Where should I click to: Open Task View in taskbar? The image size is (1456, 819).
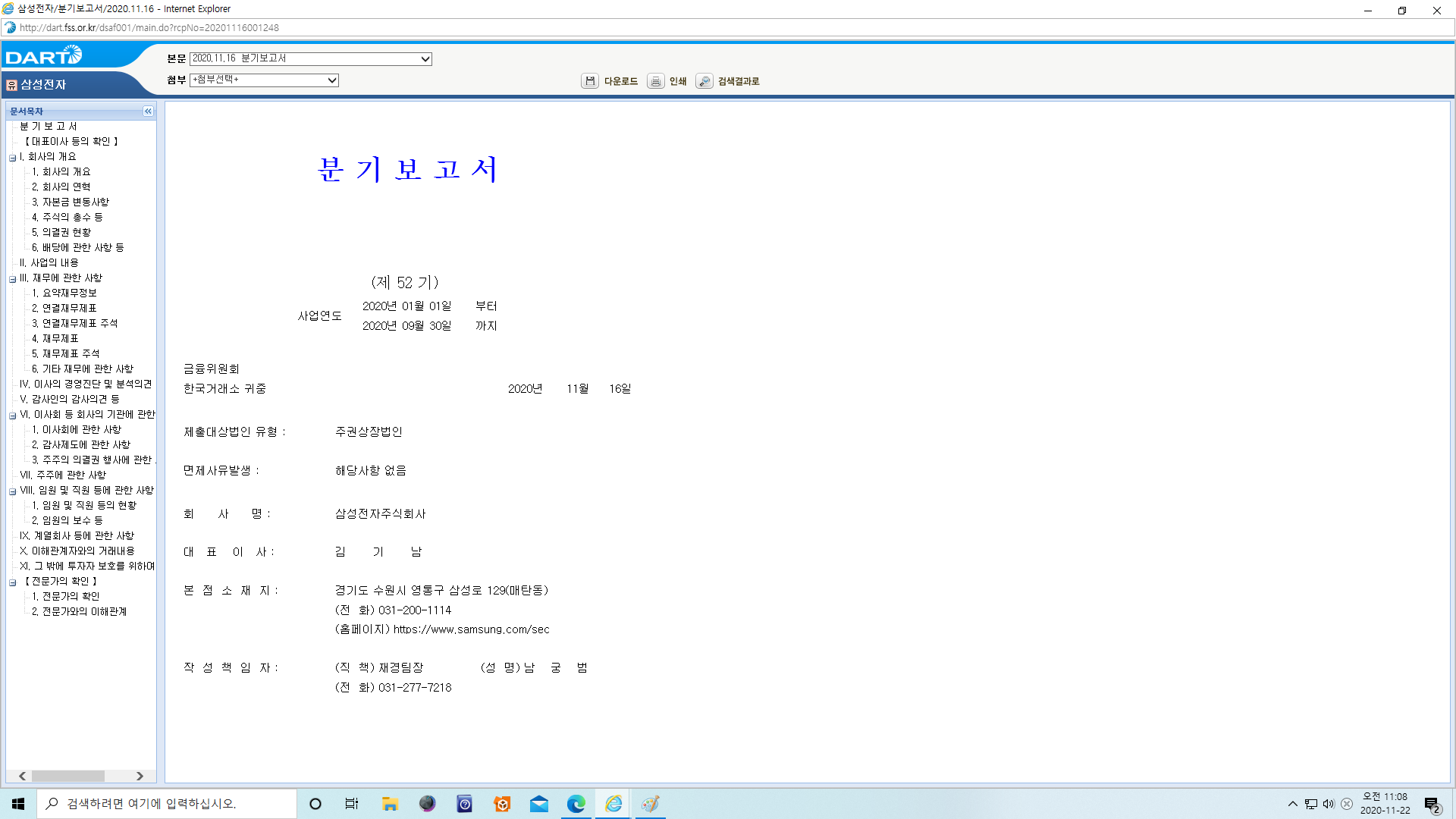tap(352, 804)
